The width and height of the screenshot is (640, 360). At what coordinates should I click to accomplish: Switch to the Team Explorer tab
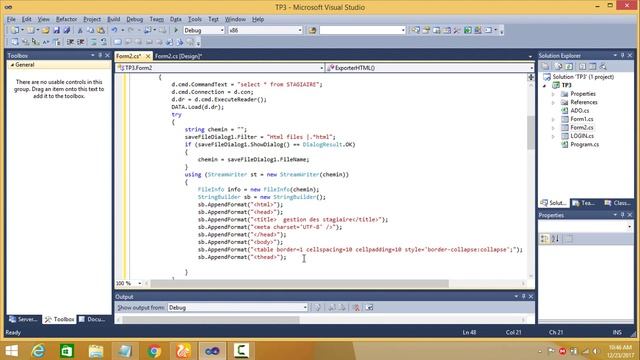(584, 203)
